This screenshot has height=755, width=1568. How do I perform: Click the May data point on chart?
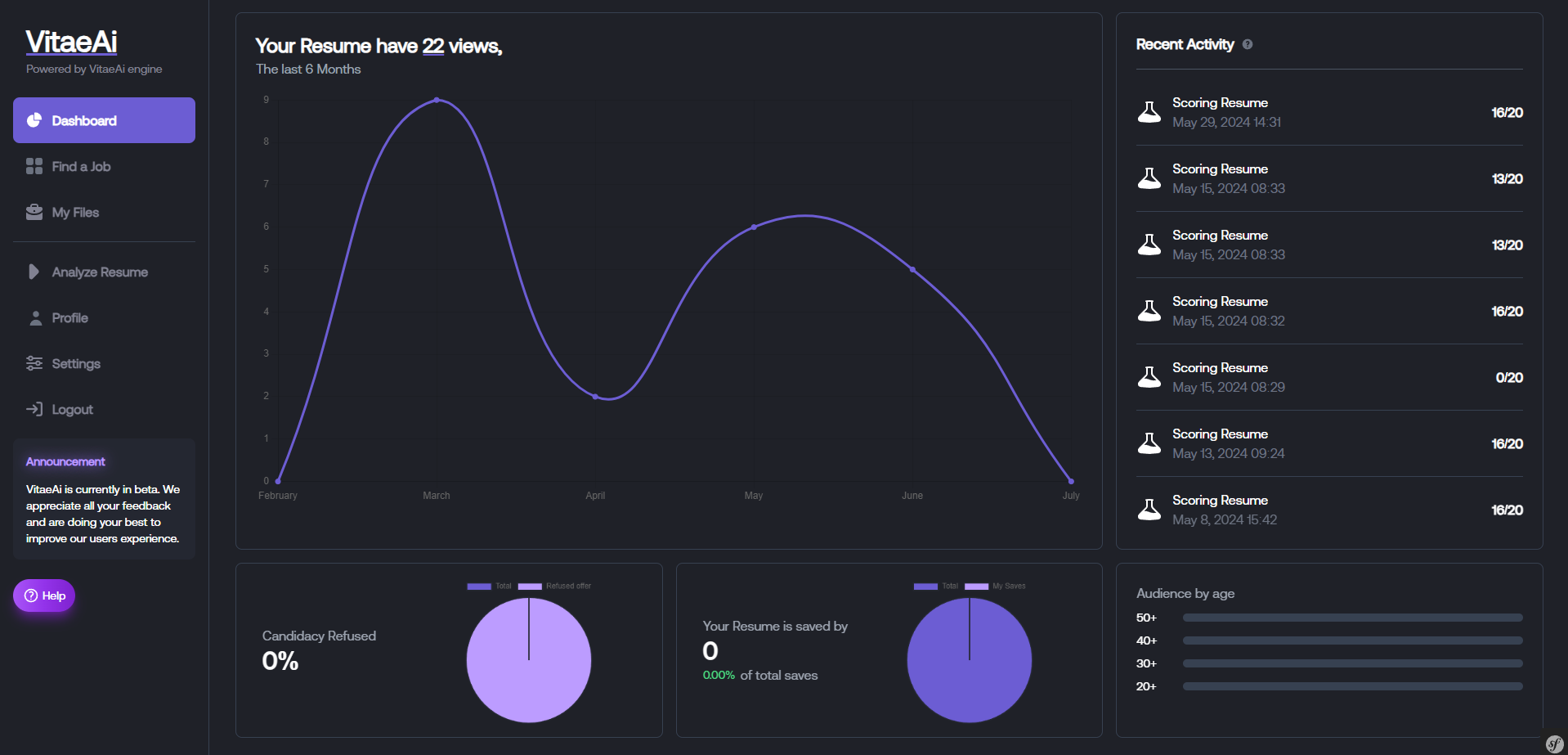click(754, 227)
